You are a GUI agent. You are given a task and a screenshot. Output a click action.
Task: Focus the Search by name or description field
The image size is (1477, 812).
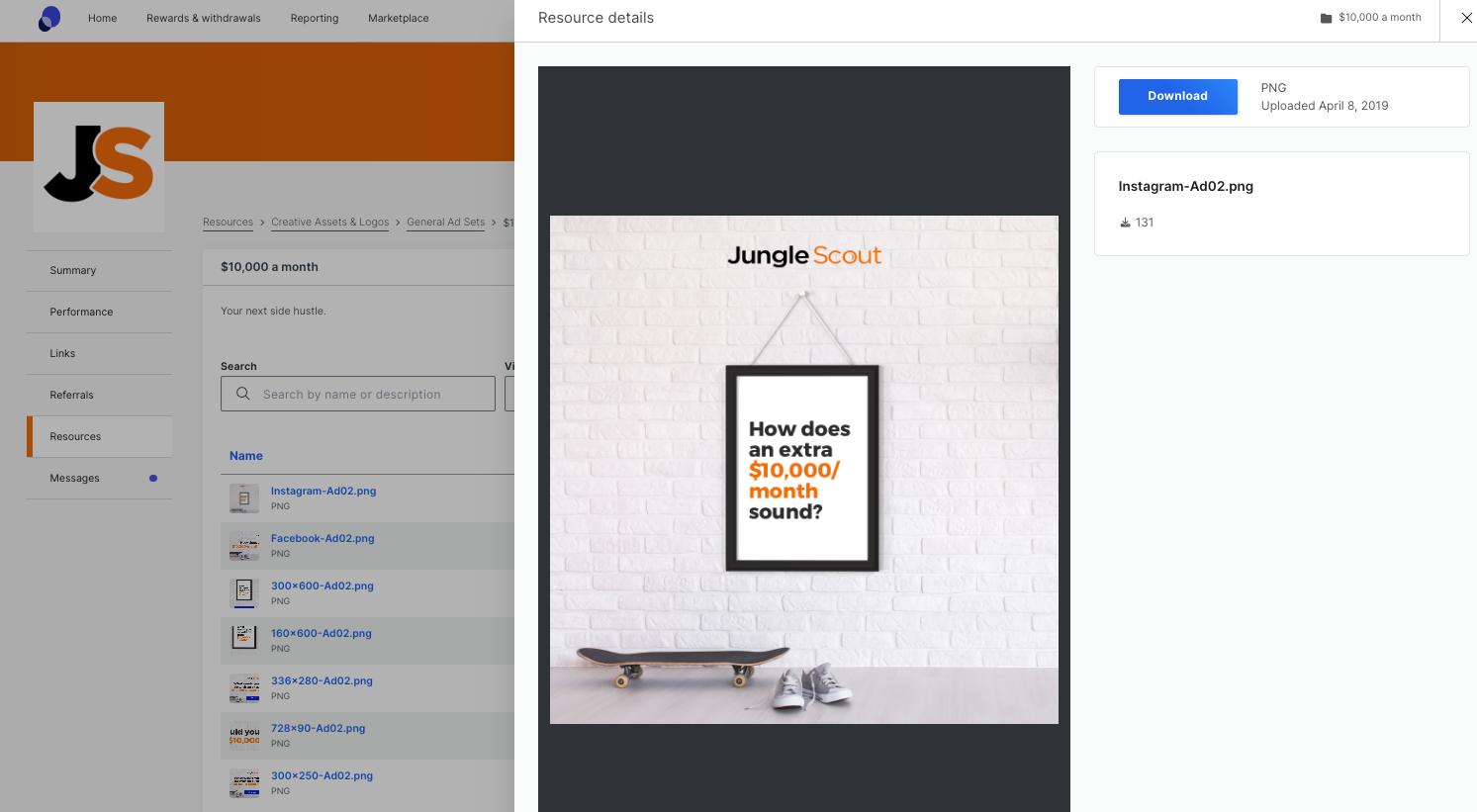coord(358,394)
